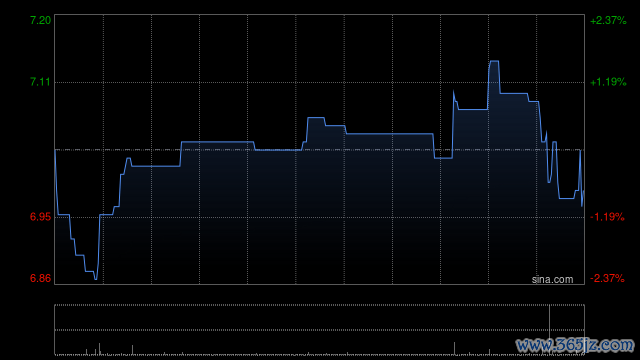Viewport: 640px width, 360px height.
Task: Click the sina.com label in chart
Action: (x=552, y=280)
